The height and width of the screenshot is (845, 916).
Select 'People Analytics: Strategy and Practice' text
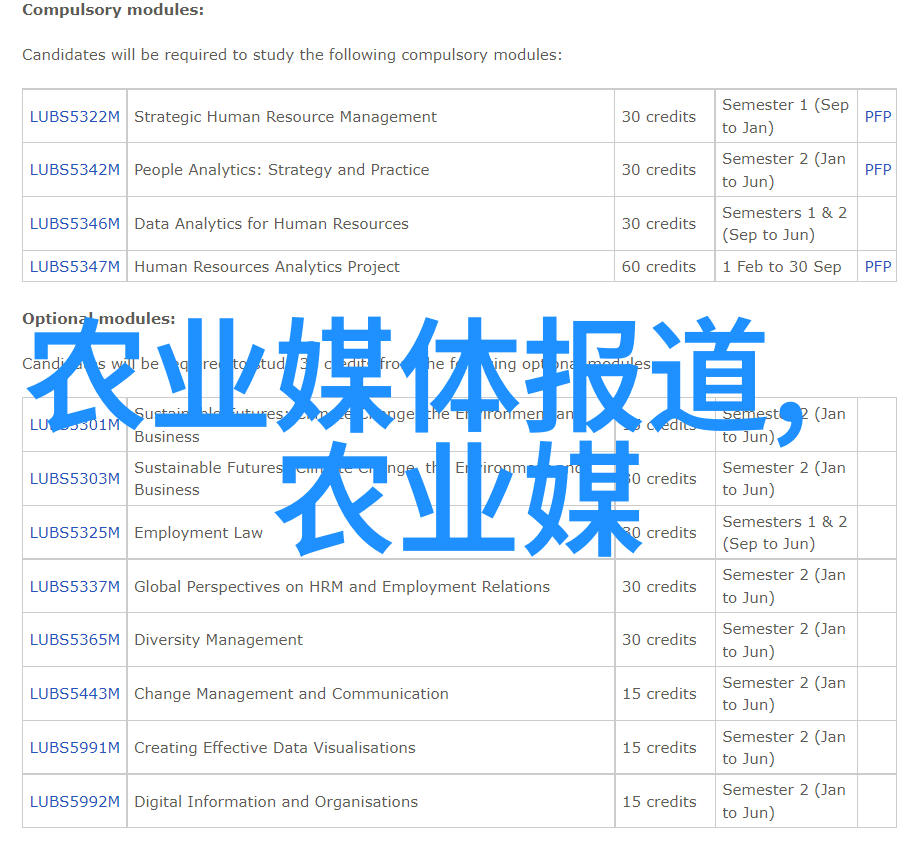pyautogui.click(x=282, y=169)
